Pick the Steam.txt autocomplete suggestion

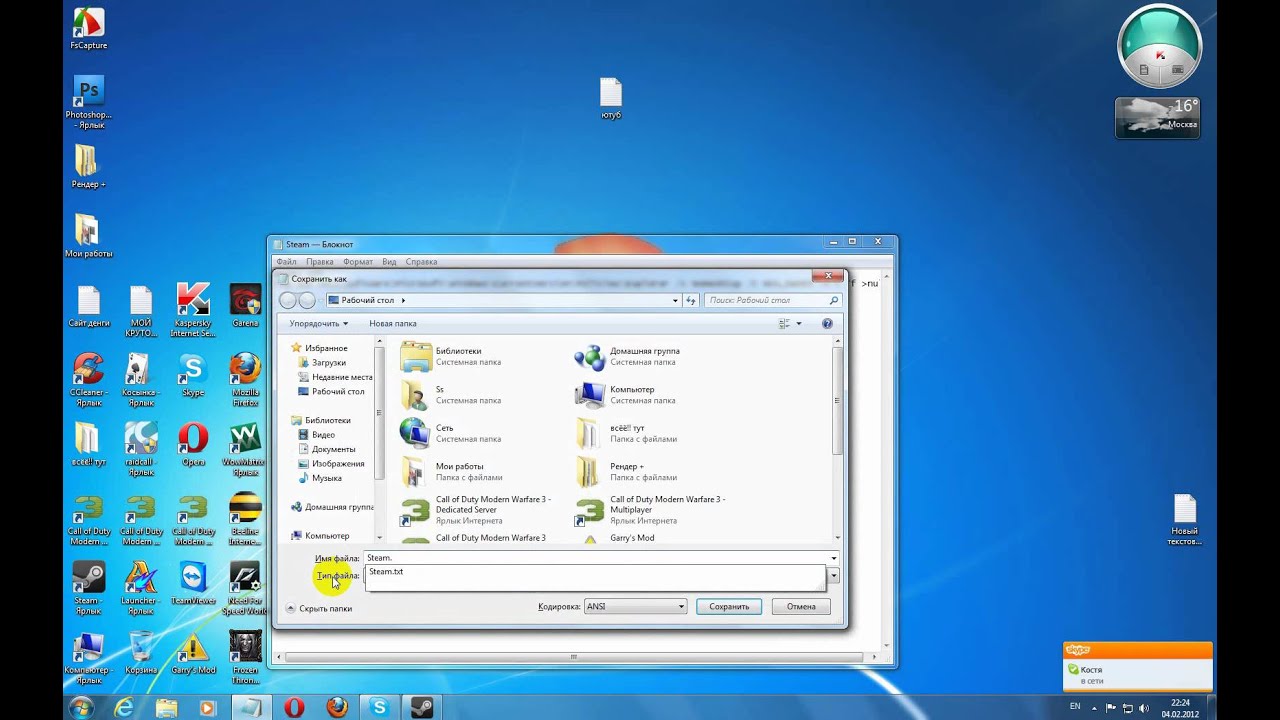pos(596,572)
